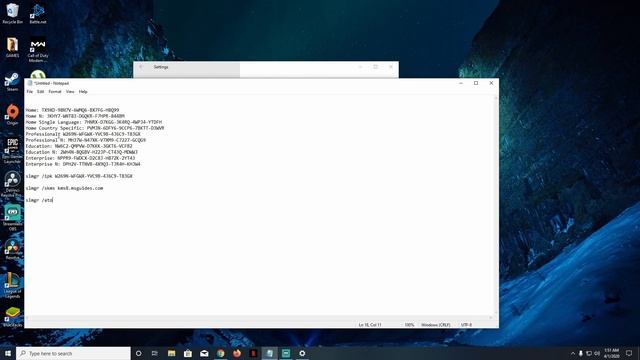Click the Cortana circle on taskbar
This screenshot has width=640, height=360.
[x=138, y=353]
